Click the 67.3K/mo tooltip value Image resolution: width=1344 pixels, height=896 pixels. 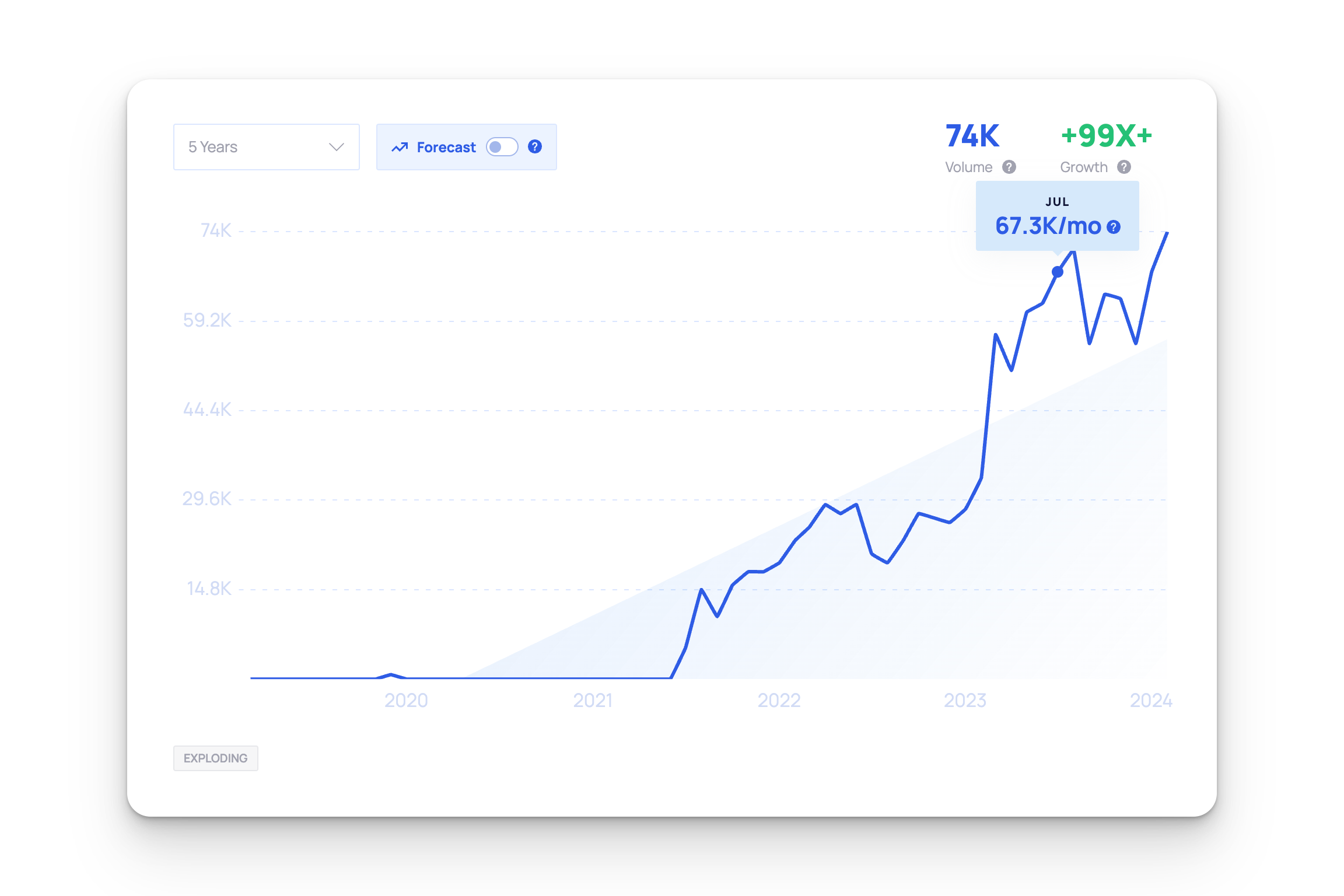1048,226
